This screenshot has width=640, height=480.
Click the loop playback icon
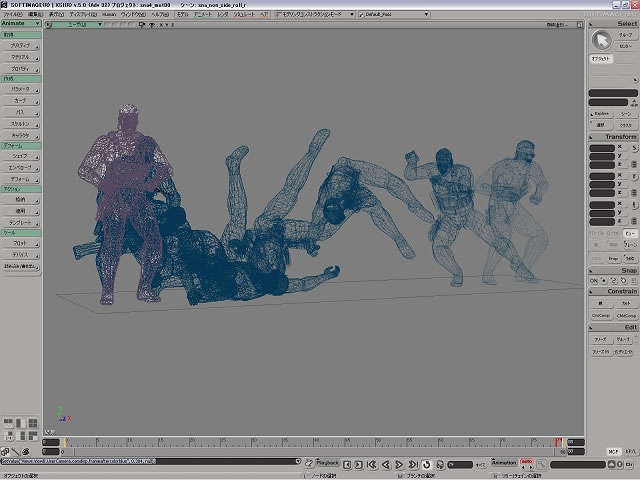pyautogui.click(x=427, y=464)
